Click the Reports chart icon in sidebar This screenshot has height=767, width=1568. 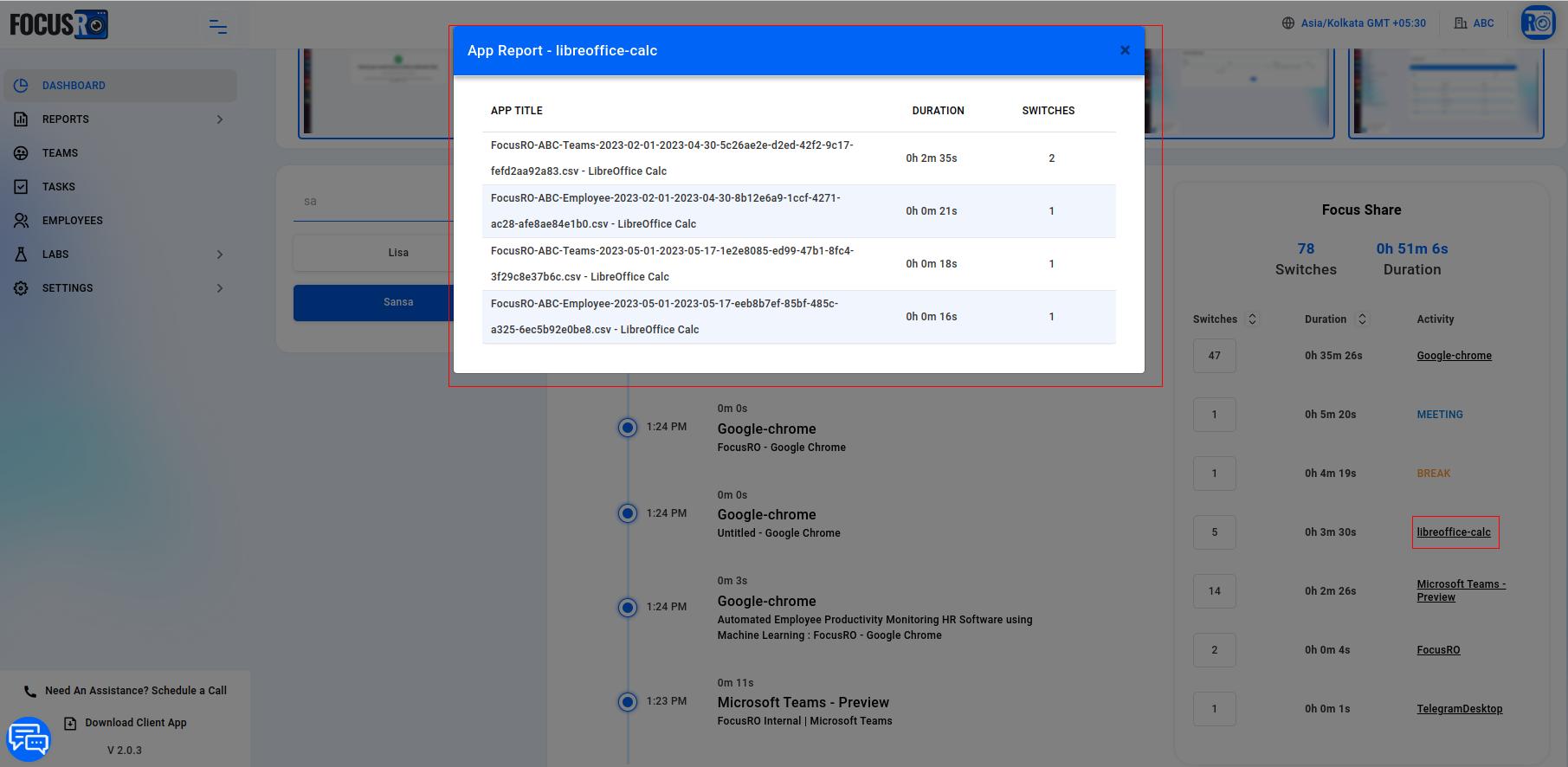tap(22, 119)
